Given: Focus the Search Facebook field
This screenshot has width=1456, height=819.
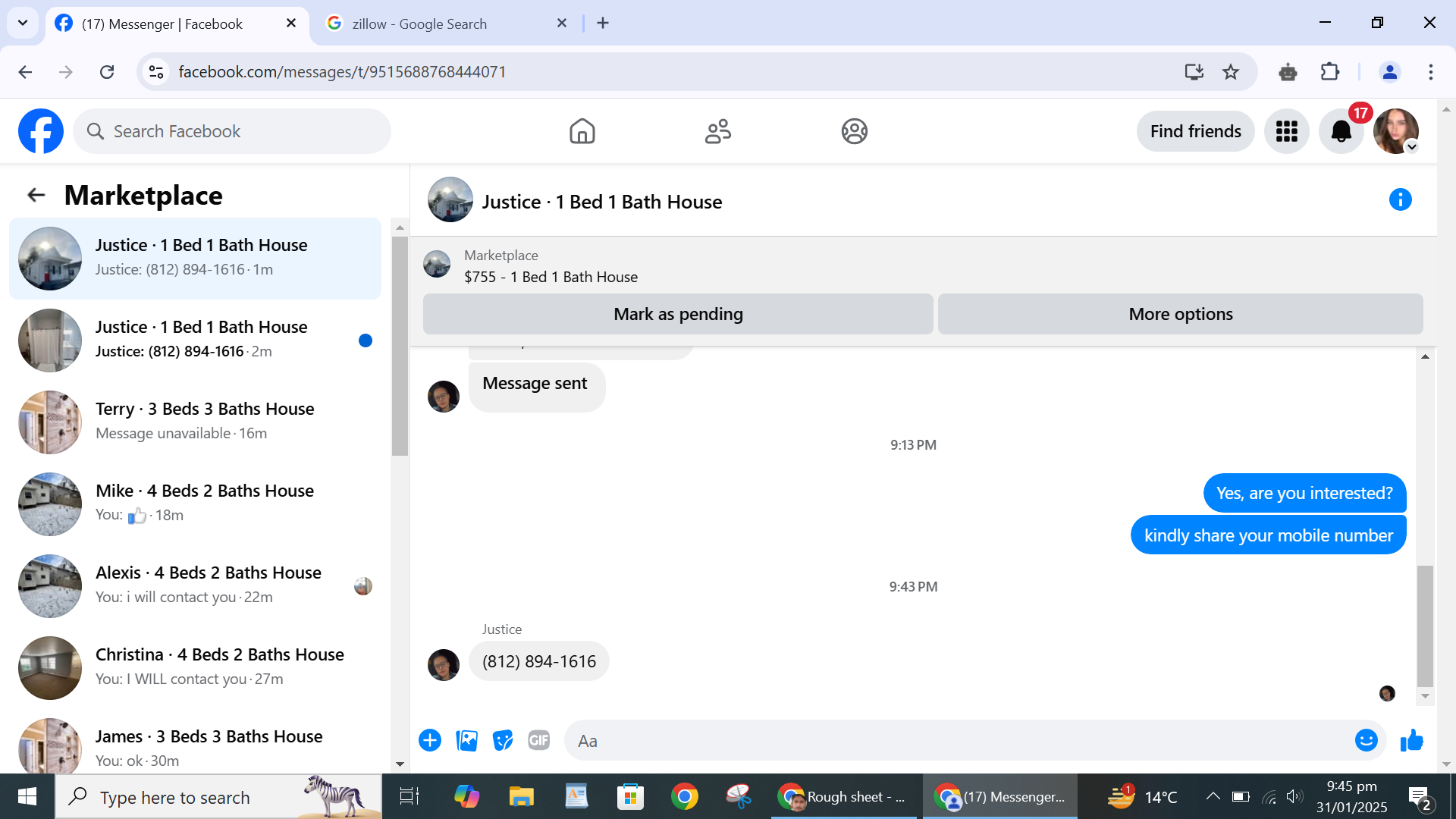Looking at the screenshot, I should 232,131.
